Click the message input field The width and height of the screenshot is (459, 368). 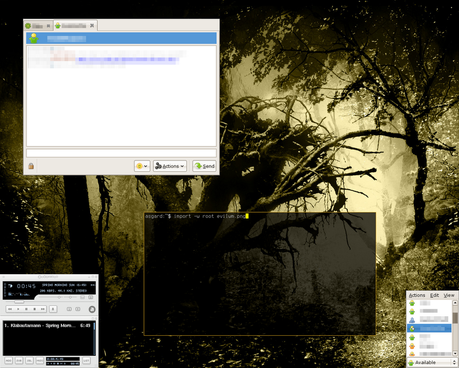121,153
